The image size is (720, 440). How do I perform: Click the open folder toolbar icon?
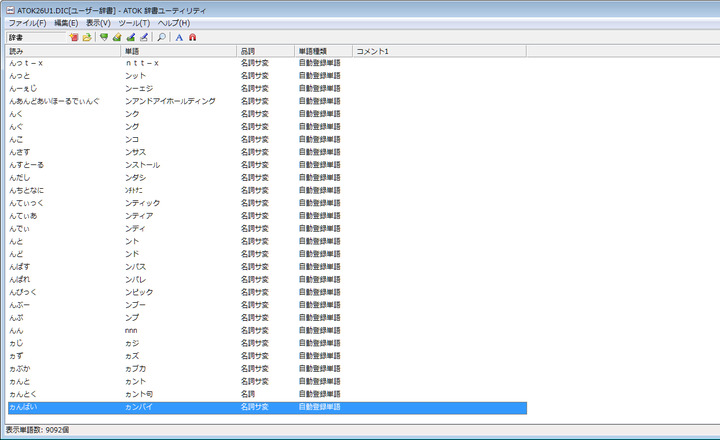tap(87, 37)
